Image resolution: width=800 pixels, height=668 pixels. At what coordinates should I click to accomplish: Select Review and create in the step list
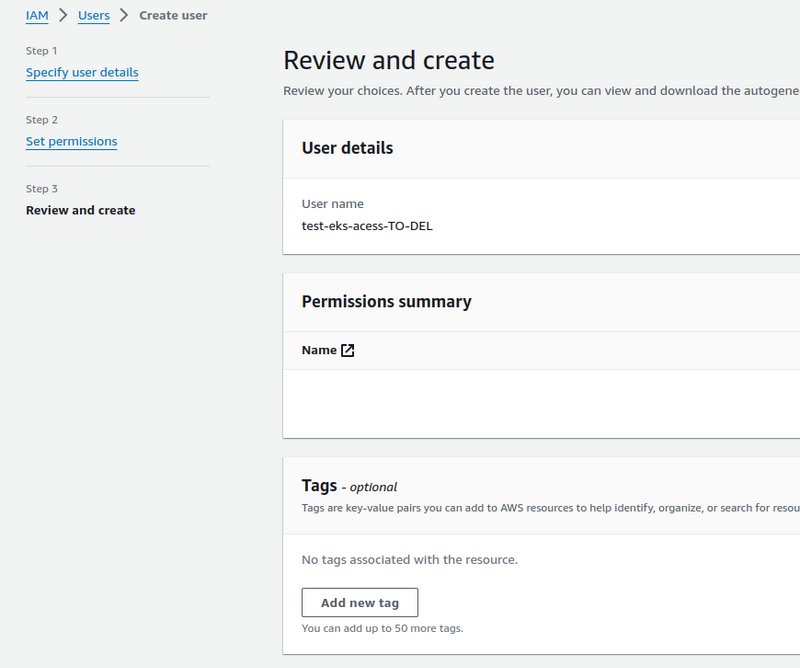(x=80, y=211)
